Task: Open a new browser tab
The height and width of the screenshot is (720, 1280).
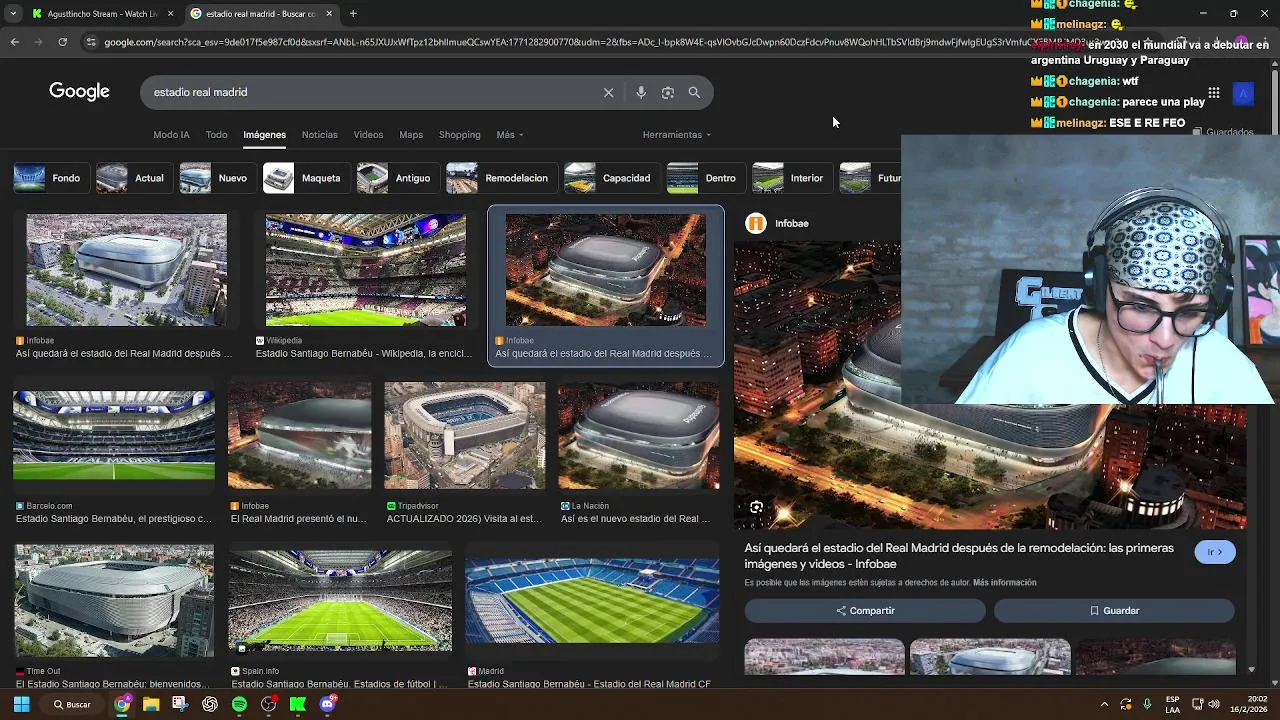Action: click(353, 14)
